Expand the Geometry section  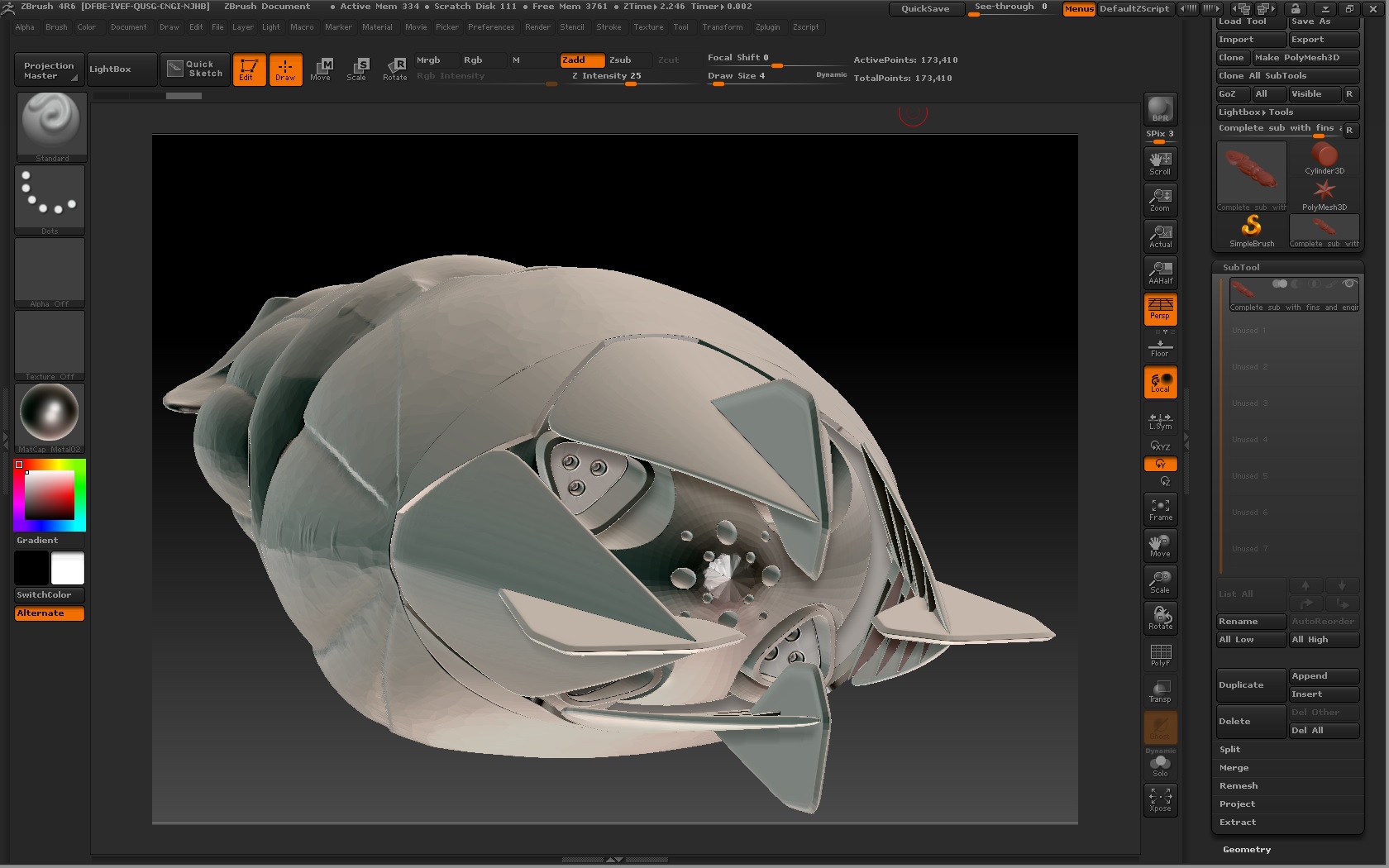point(1247,849)
